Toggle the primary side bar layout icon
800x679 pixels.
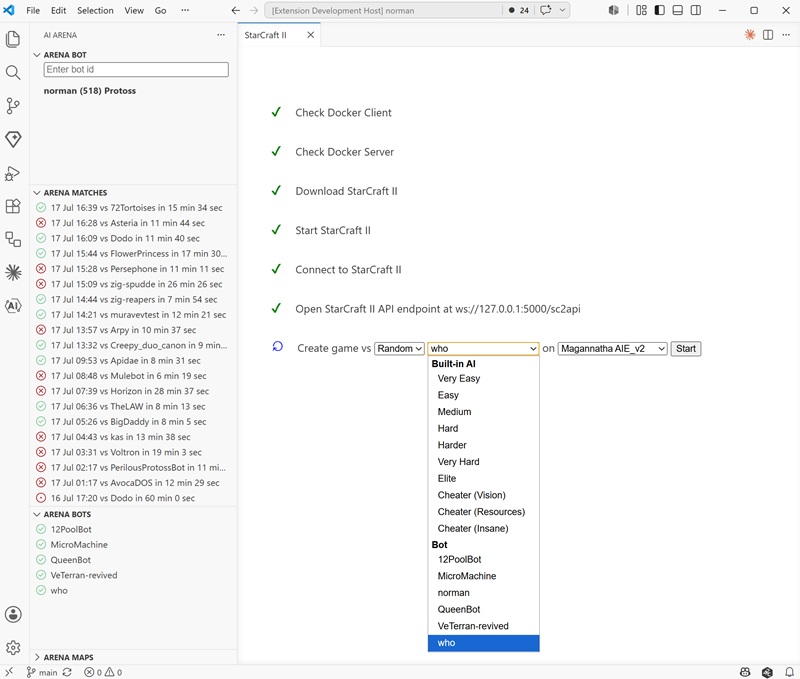[660, 10]
